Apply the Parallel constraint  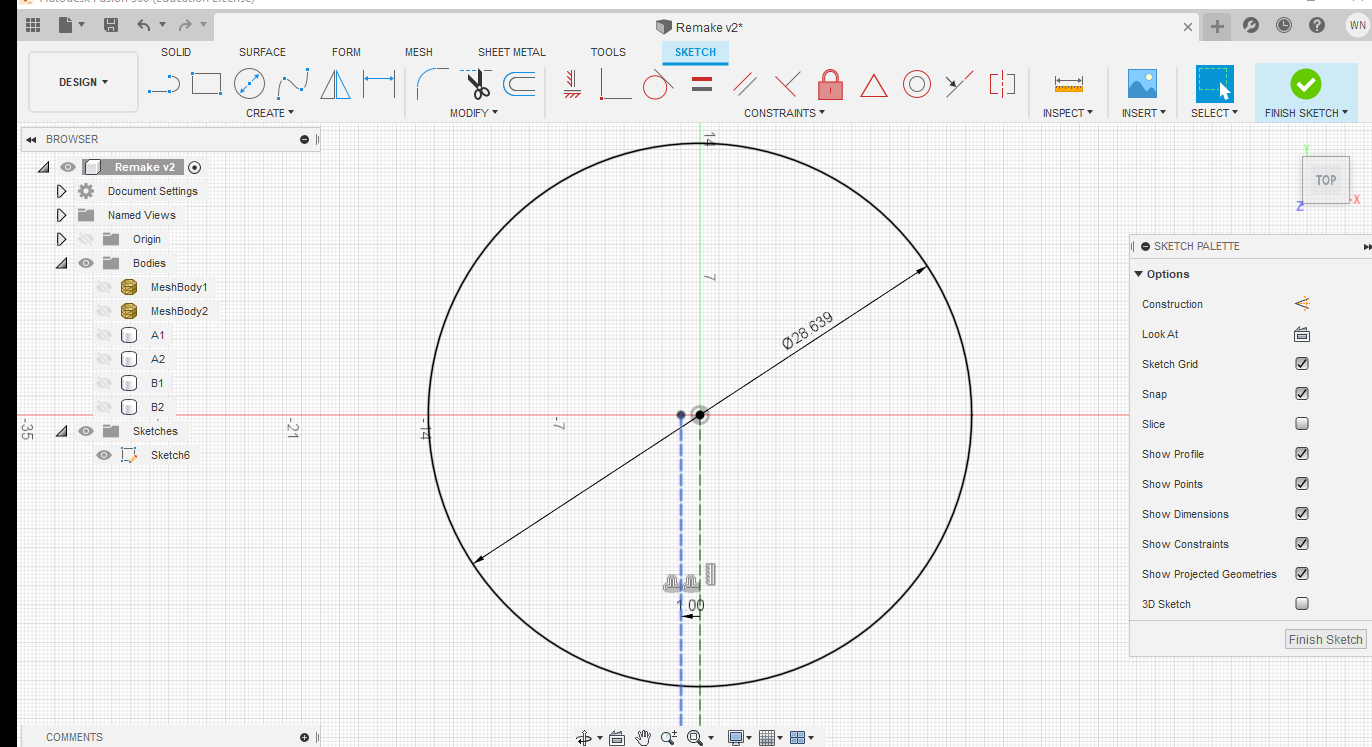pyautogui.click(x=744, y=84)
